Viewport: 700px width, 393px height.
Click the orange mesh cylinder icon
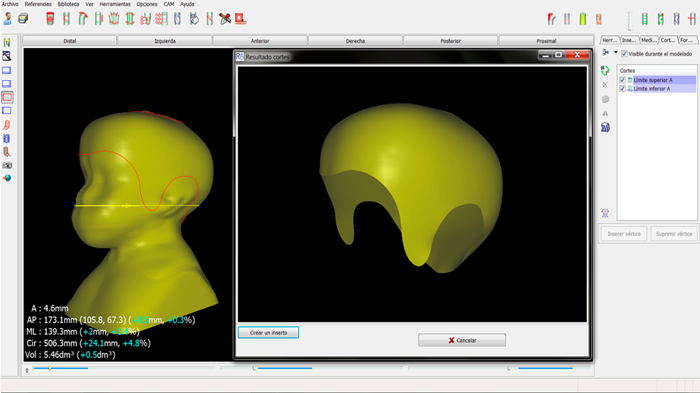(x=599, y=19)
